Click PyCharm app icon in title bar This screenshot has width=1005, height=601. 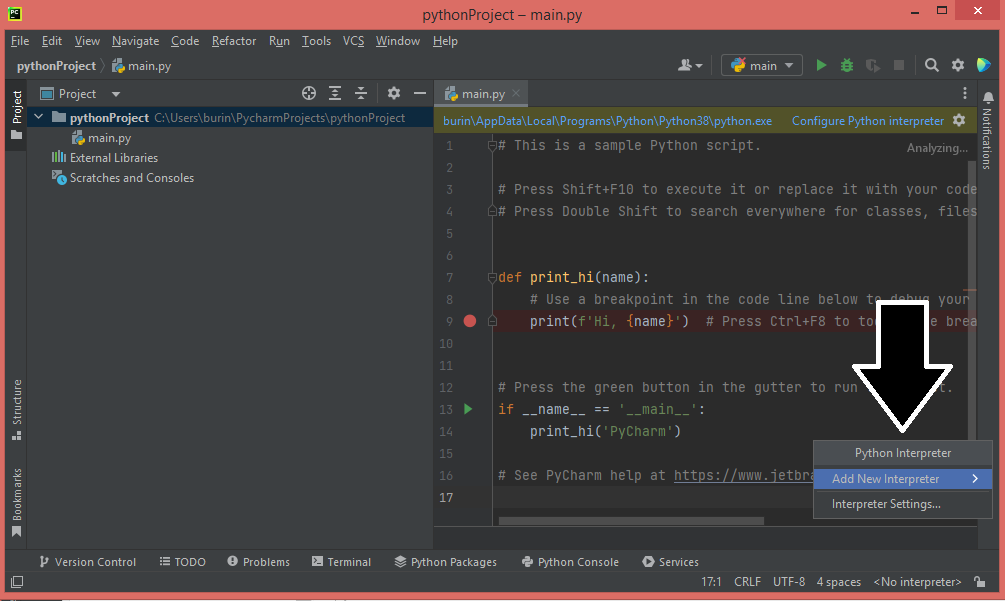[15, 13]
